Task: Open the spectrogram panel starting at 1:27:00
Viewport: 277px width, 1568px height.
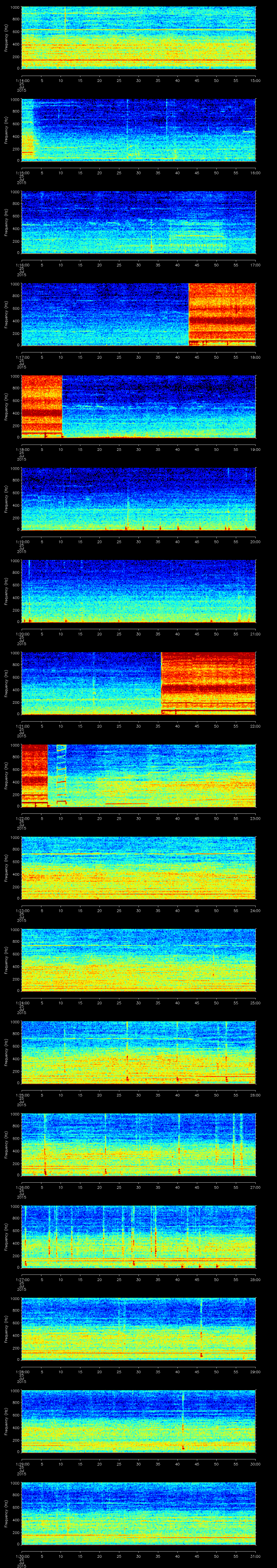Action: (x=138, y=1237)
